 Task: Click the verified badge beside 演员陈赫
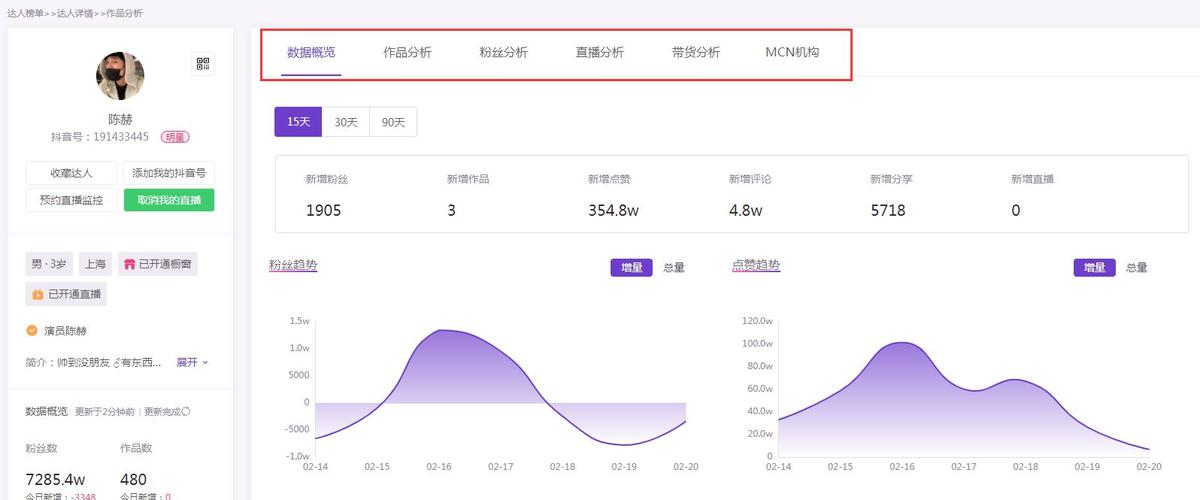(x=32, y=330)
